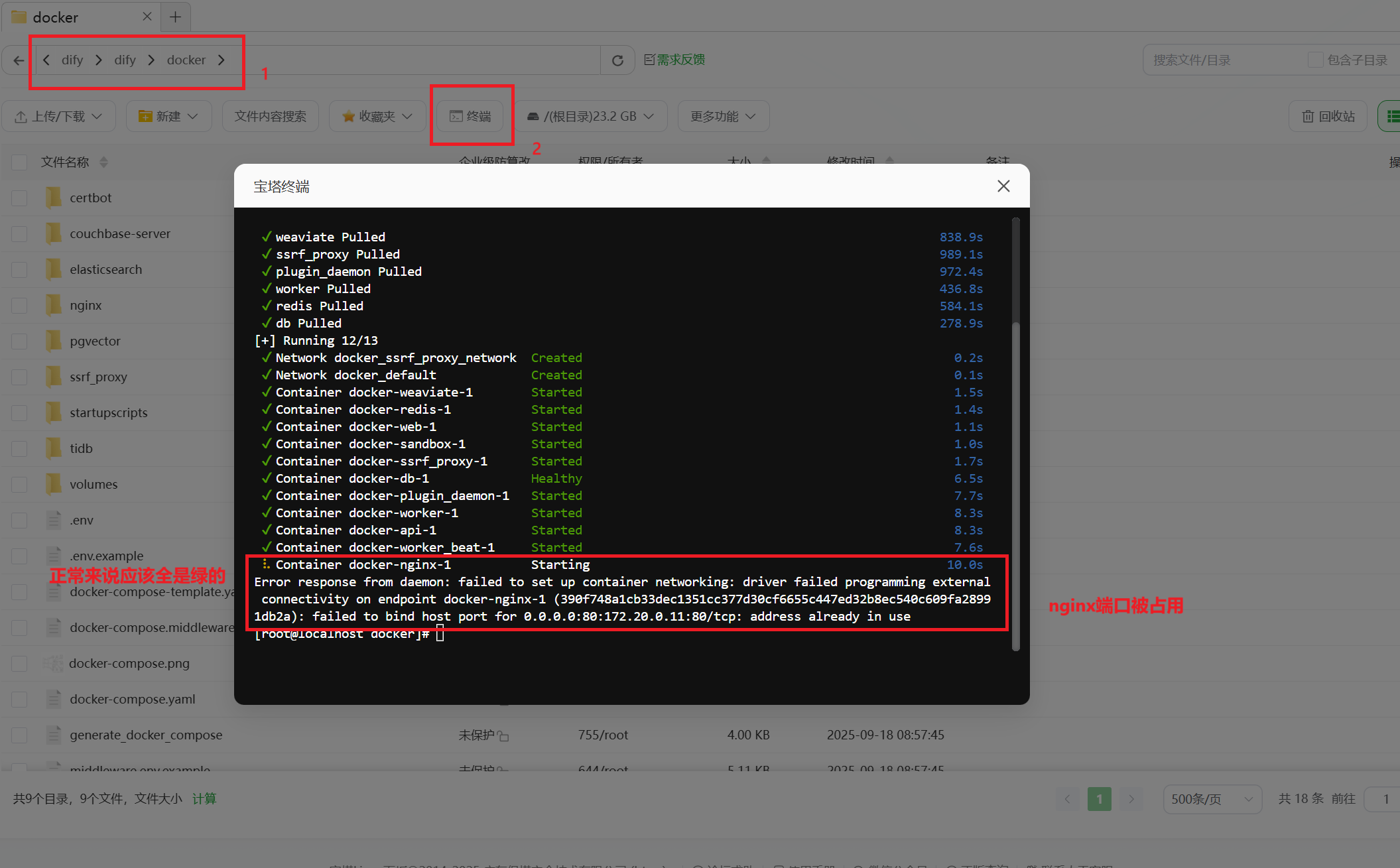Click the 收藏夹 favorites star

pyautogui.click(x=377, y=116)
